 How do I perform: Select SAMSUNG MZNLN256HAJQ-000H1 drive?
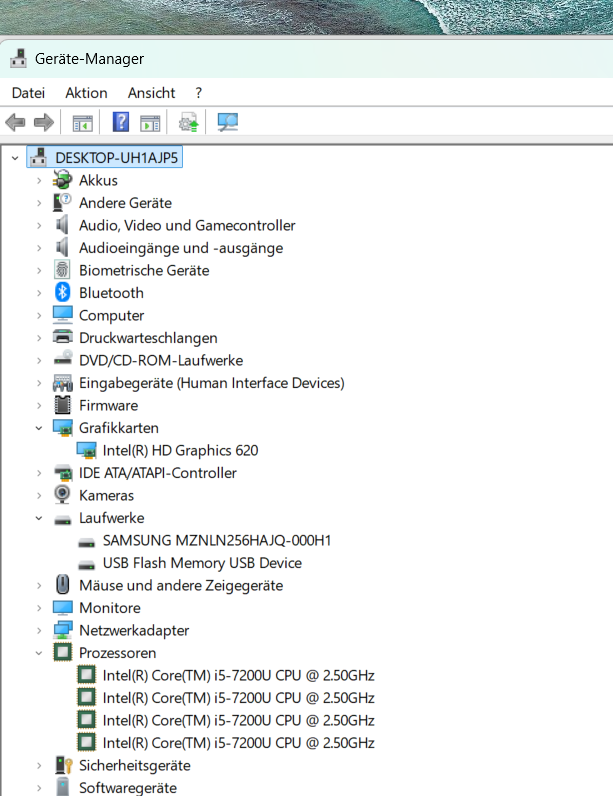click(x=217, y=540)
